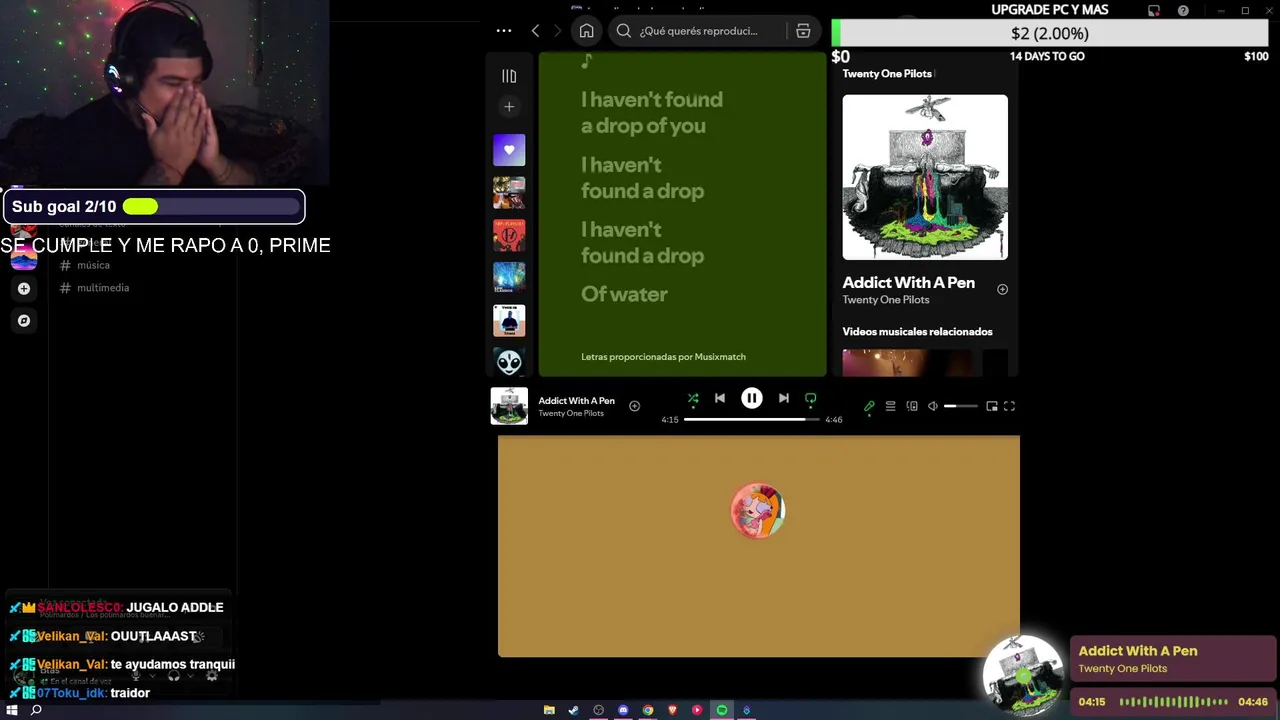Image resolution: width=1280 pixels, height=720 pixels.
Task: Open Twenty One Pilots artist in player bar
Action: click(x=571, y=413)
